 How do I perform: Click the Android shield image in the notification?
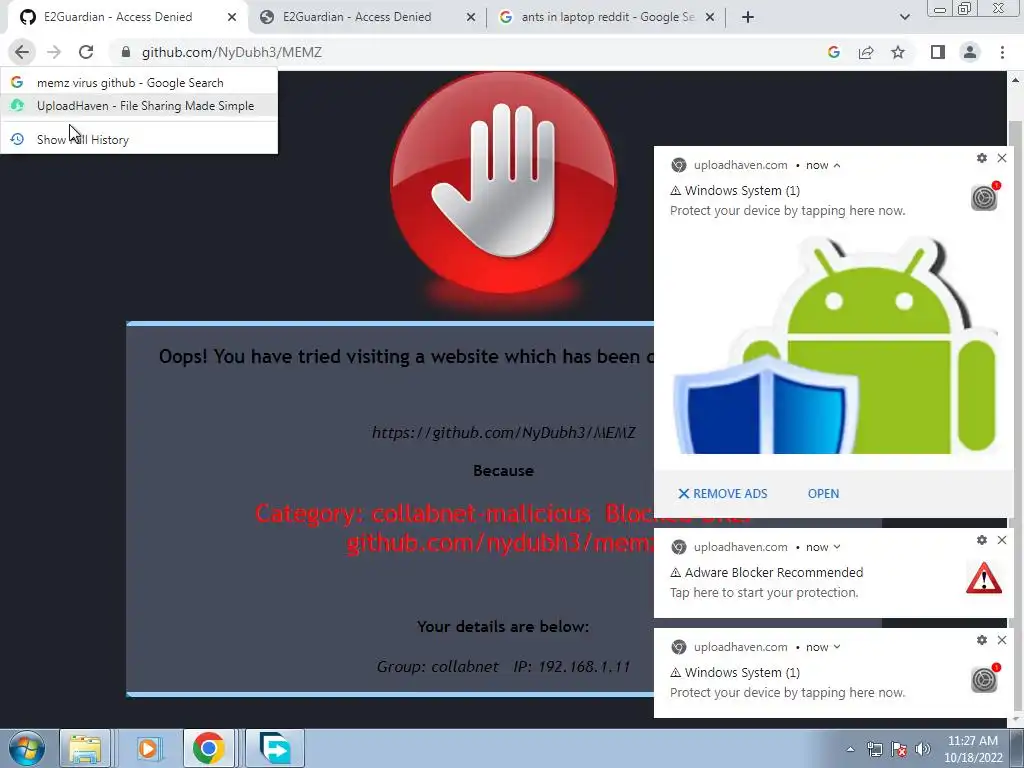tap(835, 345)
